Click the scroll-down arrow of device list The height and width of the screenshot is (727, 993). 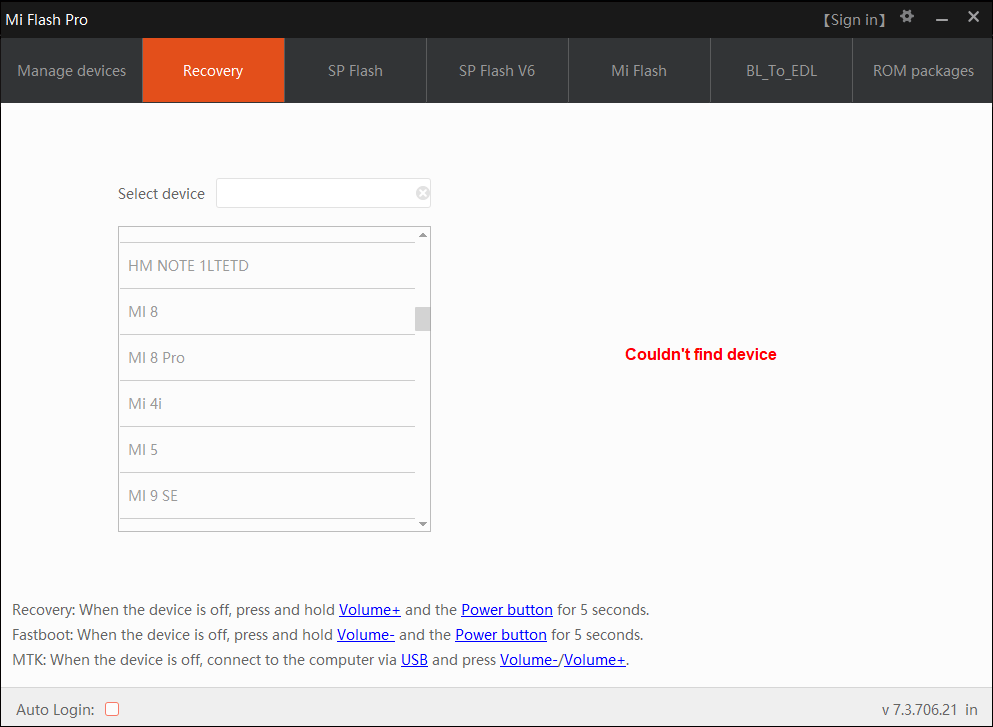click(x=422, y=523)
